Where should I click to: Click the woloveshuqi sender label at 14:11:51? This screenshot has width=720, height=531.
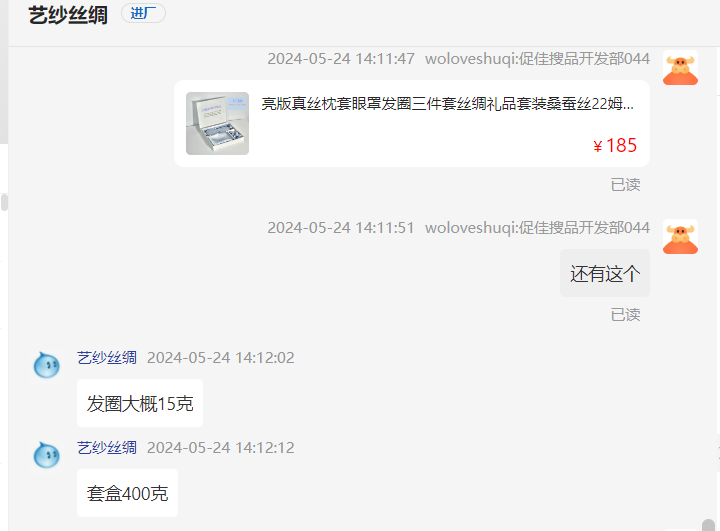coord(537,228)
